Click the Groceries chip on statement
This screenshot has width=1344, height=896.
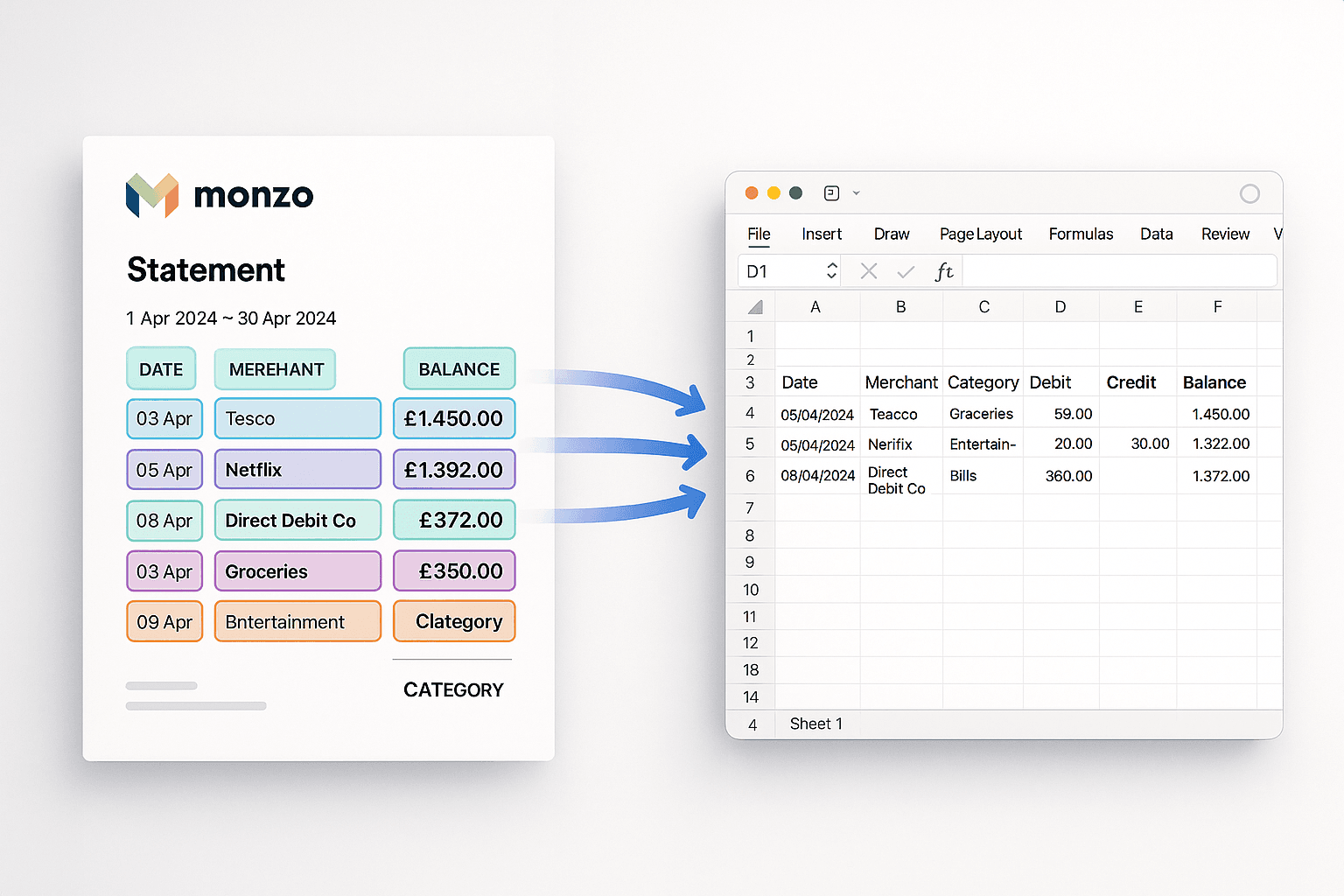(297, 571)
